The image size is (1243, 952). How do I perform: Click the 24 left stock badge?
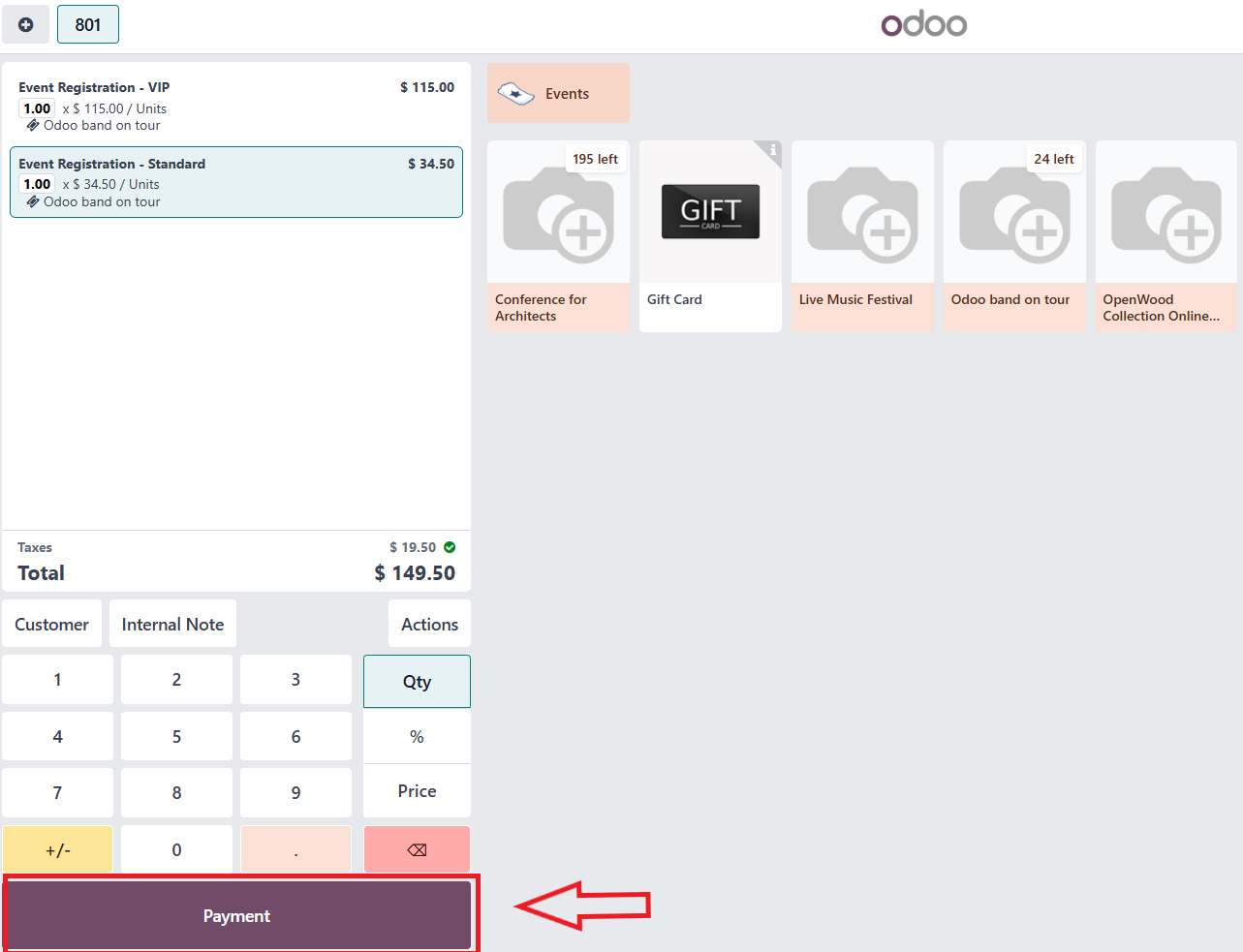coord(1053,159)
